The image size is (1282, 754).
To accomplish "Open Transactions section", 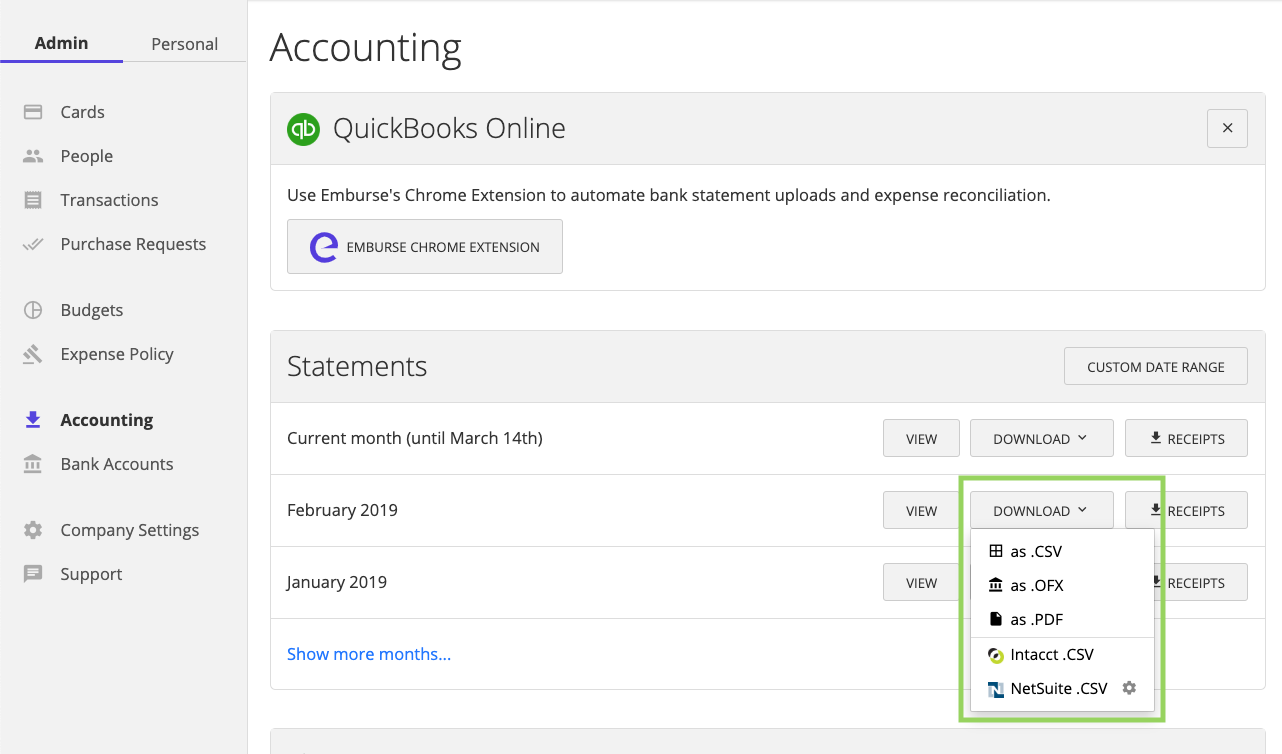I will (x=109, y=200).
